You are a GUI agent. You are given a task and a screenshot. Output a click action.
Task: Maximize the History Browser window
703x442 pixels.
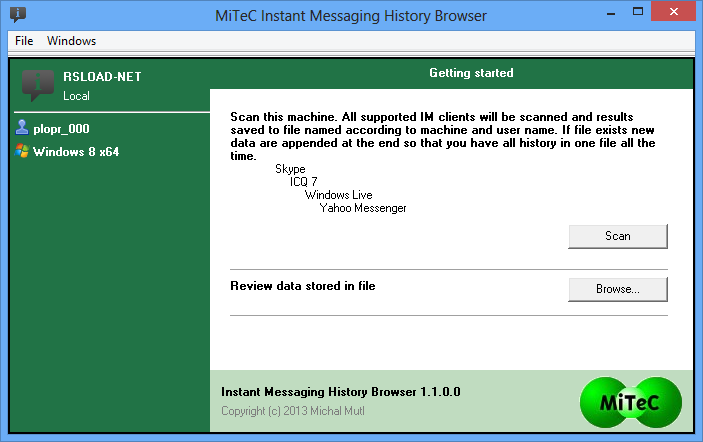click(x=638, y=12)
